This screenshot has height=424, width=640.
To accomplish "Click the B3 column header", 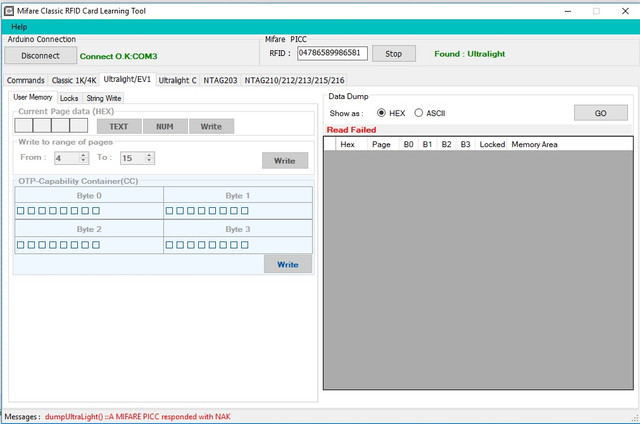I will (465, 144).
